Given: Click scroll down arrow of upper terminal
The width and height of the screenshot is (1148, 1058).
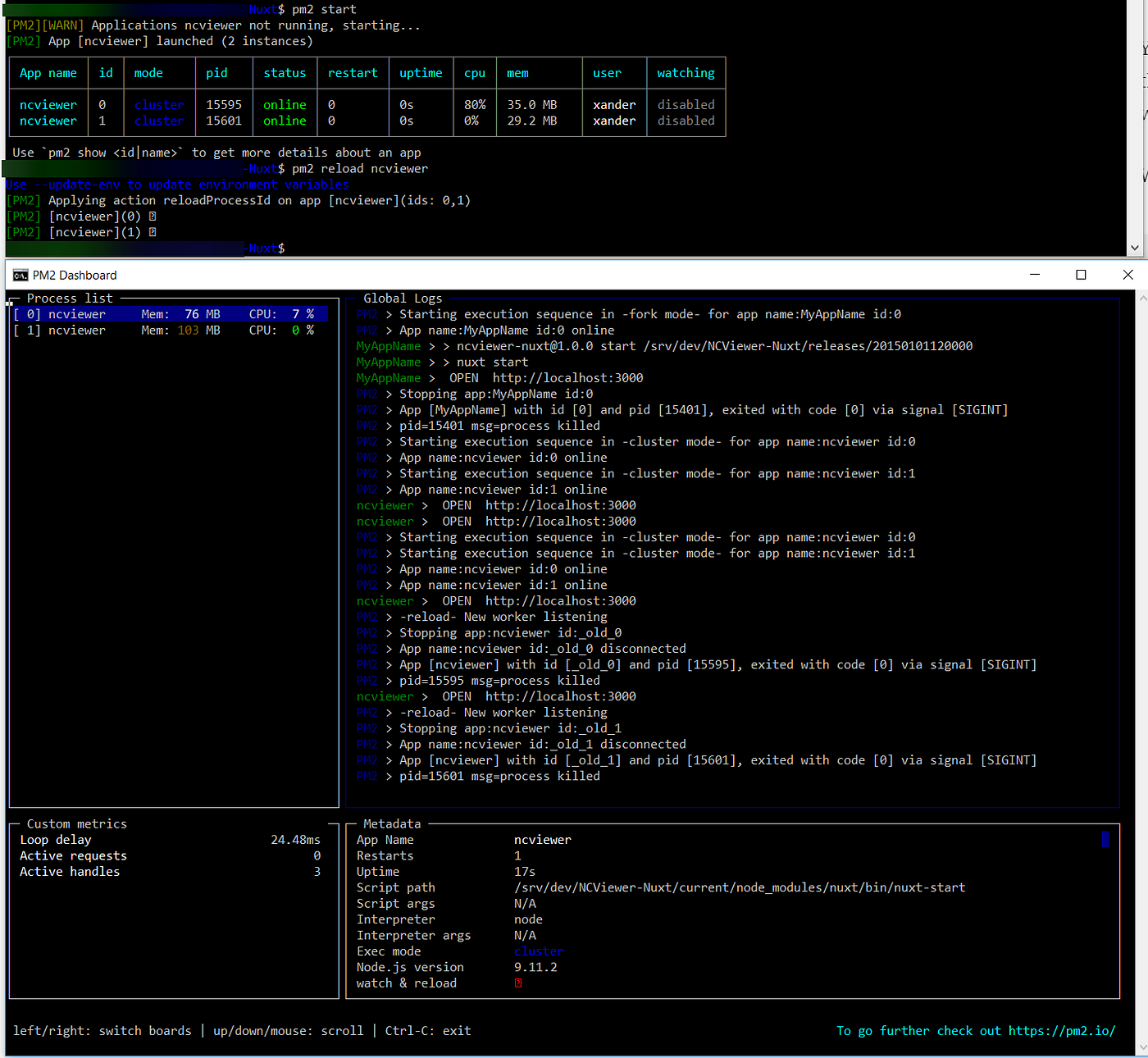Looking at the screenshot, I should click(1135, 248).
